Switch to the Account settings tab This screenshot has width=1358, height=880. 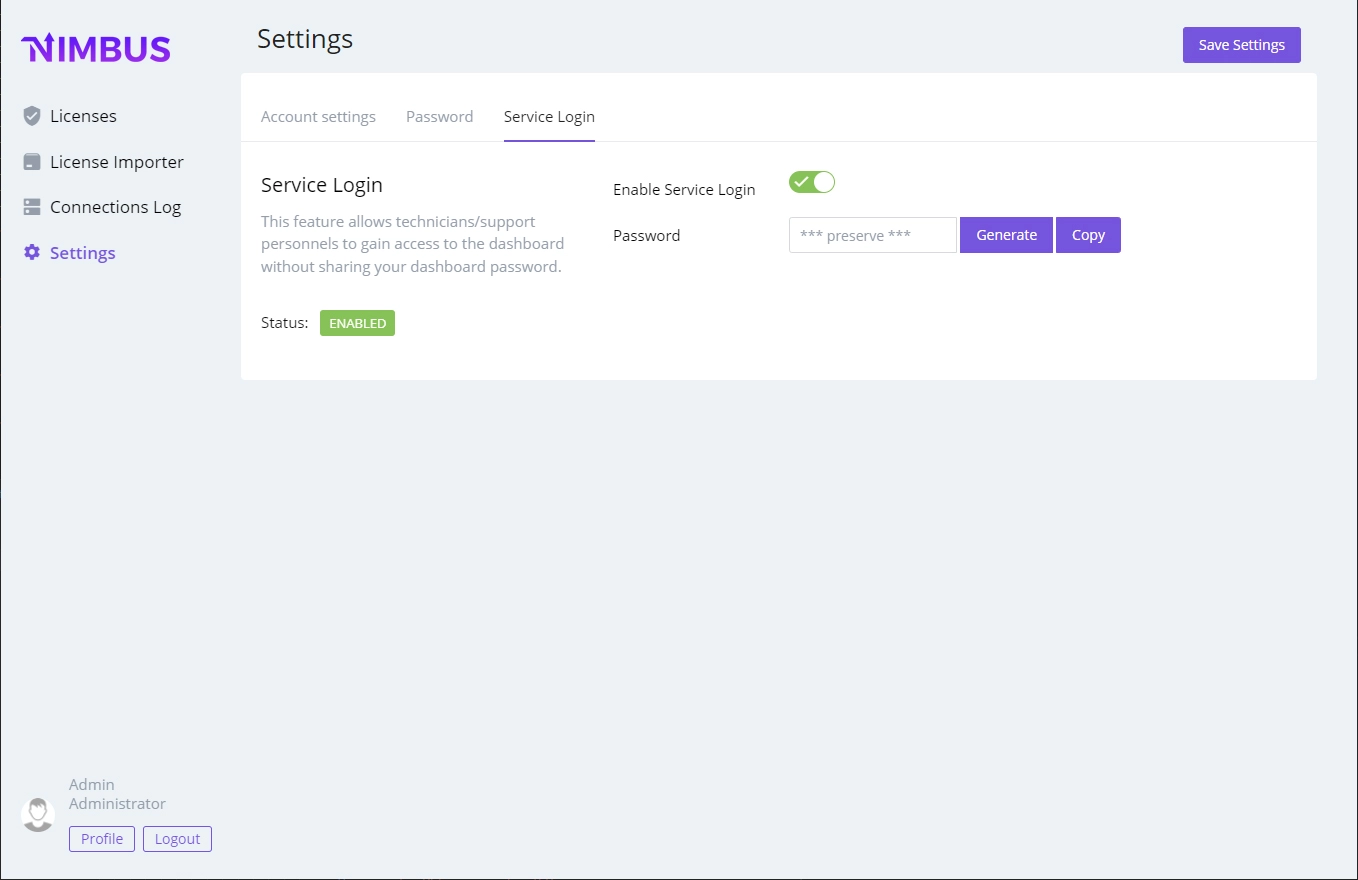pos(318,116)
